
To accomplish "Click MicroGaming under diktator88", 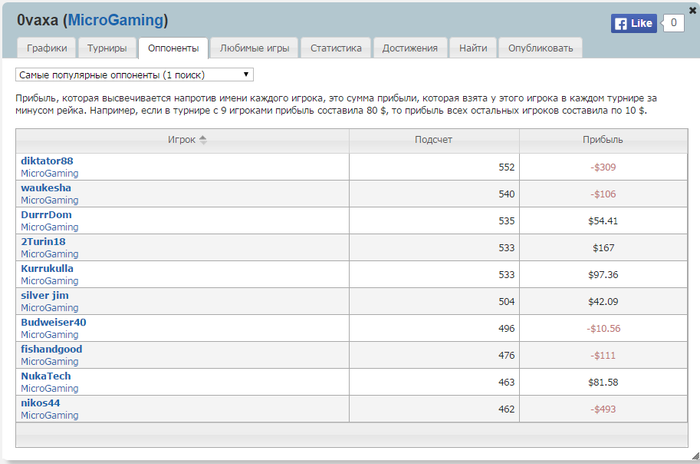I will [50, 173].
